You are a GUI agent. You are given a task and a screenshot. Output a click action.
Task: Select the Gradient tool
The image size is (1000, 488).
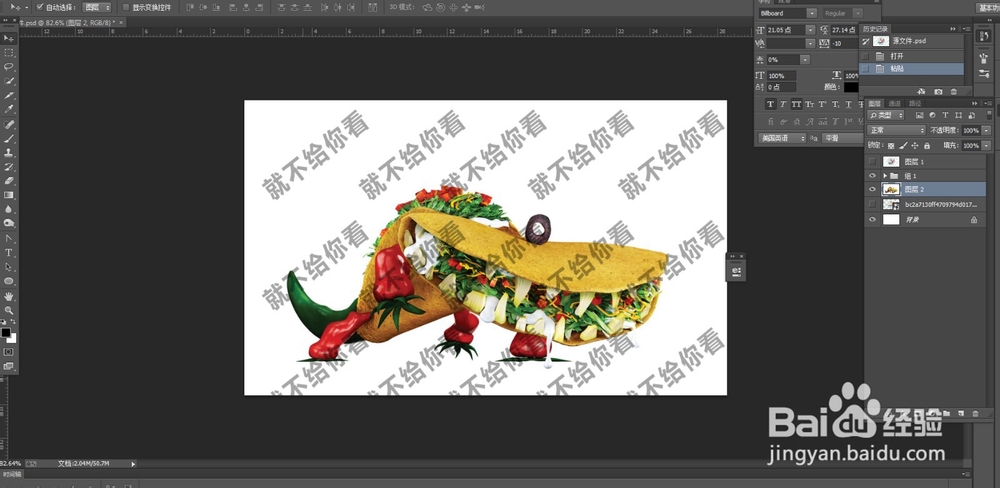point(9,195)
